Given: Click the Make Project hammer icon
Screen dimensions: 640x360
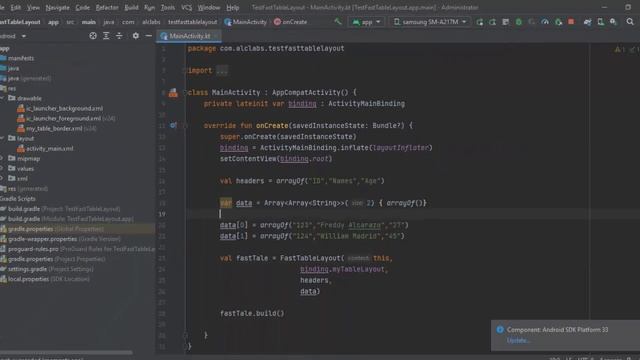Looking at the screenshot, I should (x=338, y=22).
